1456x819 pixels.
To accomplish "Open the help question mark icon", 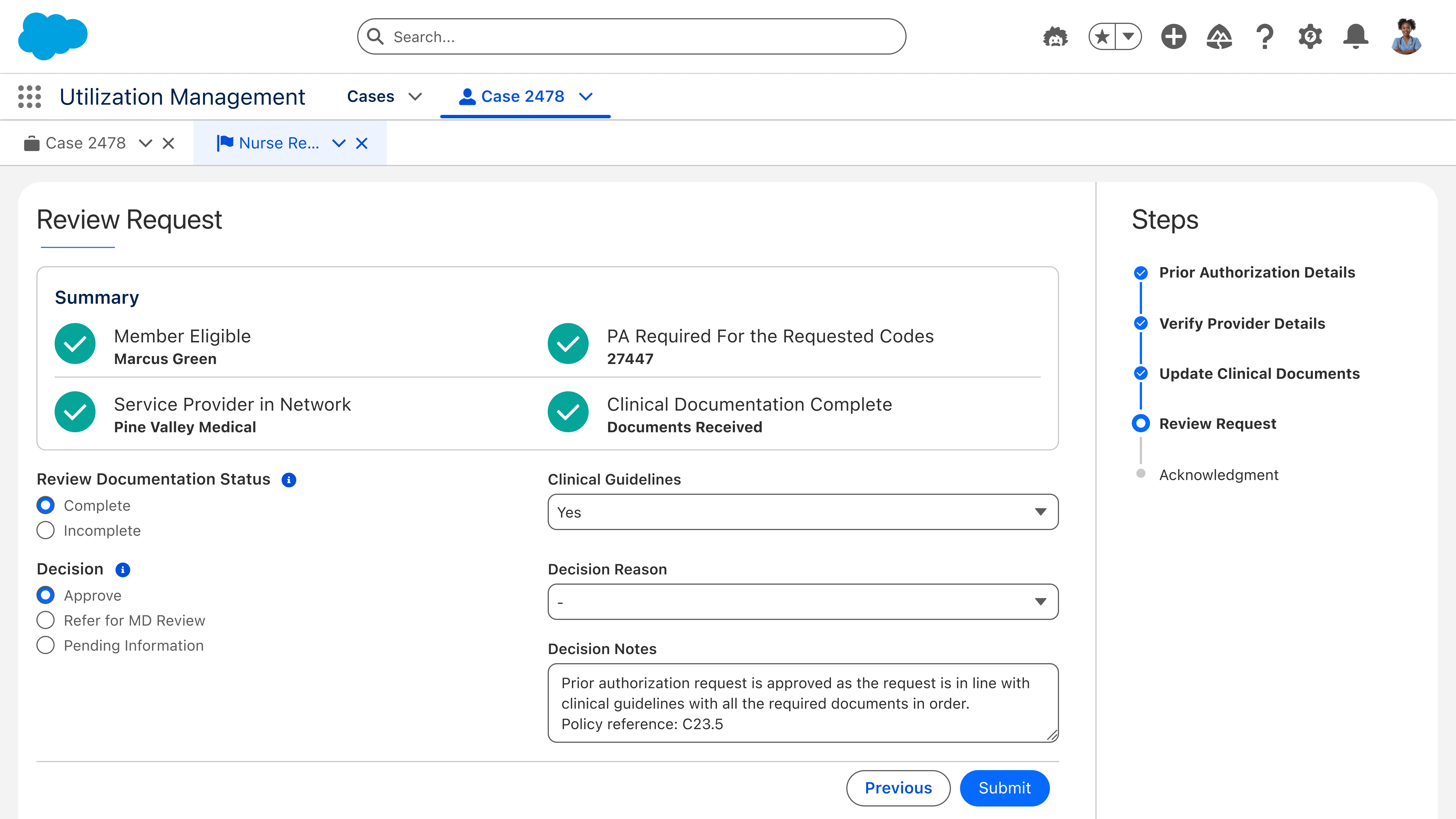I will tap(1265, 37).
